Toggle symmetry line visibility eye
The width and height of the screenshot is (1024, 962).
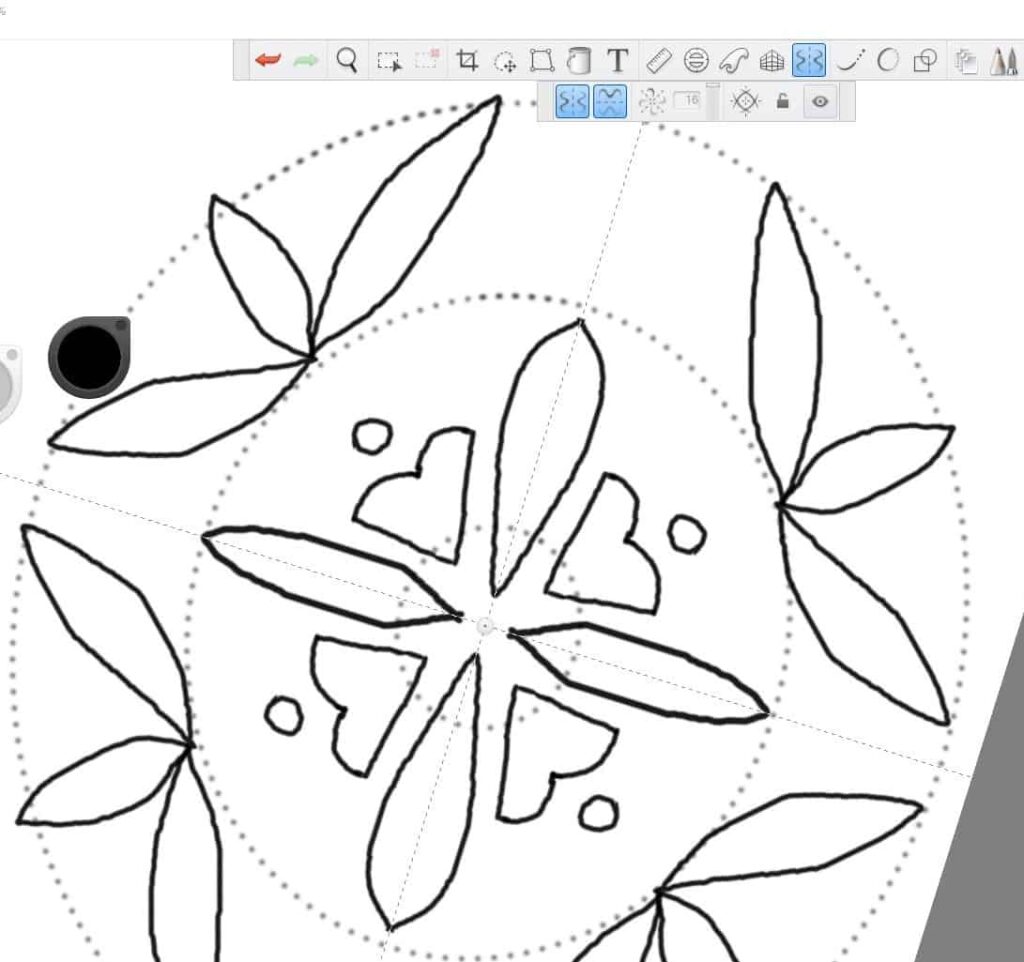(x=820, y=102)
